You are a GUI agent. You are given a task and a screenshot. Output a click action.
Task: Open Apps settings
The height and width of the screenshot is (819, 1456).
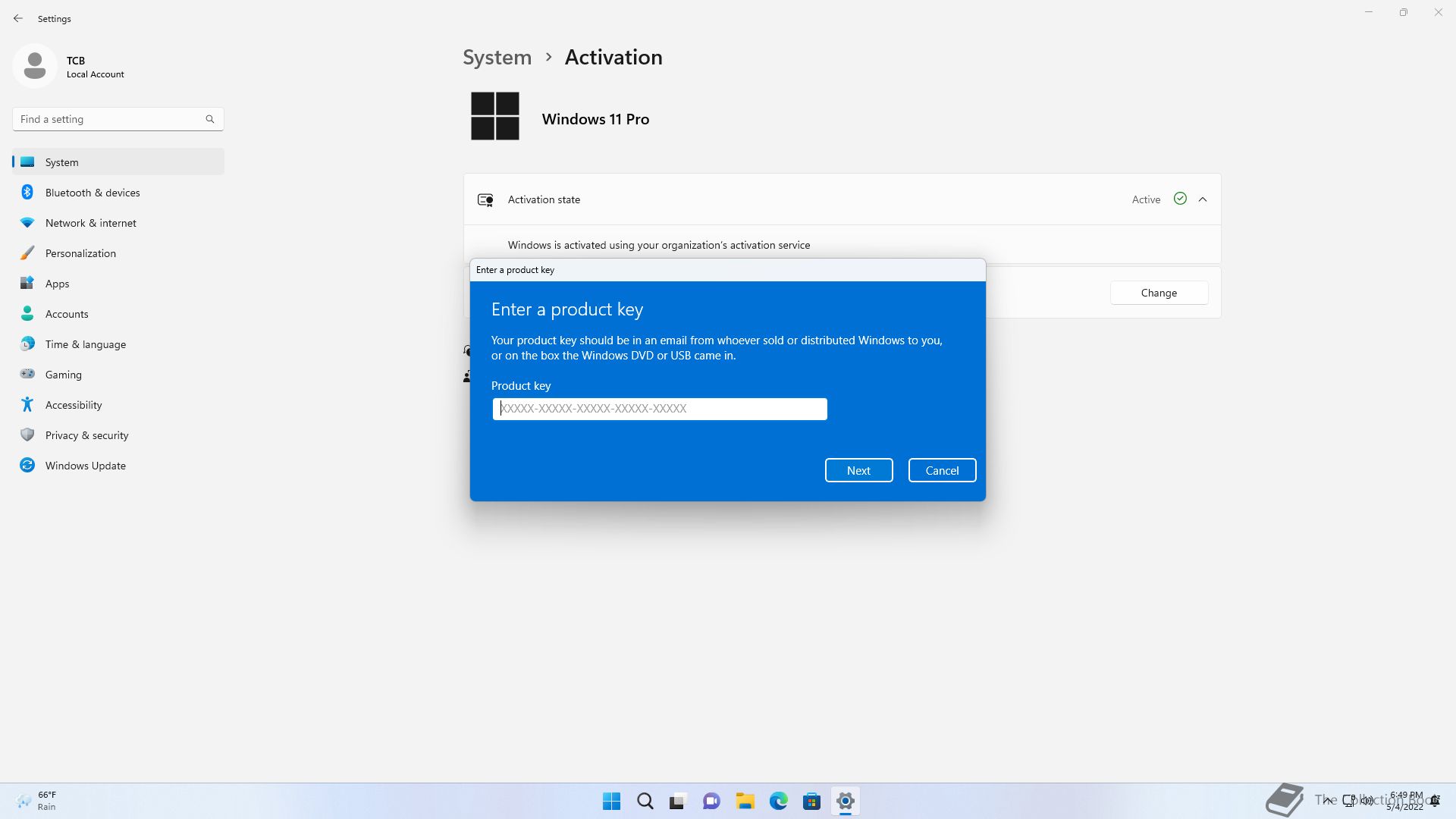click(x=118, y=284)
